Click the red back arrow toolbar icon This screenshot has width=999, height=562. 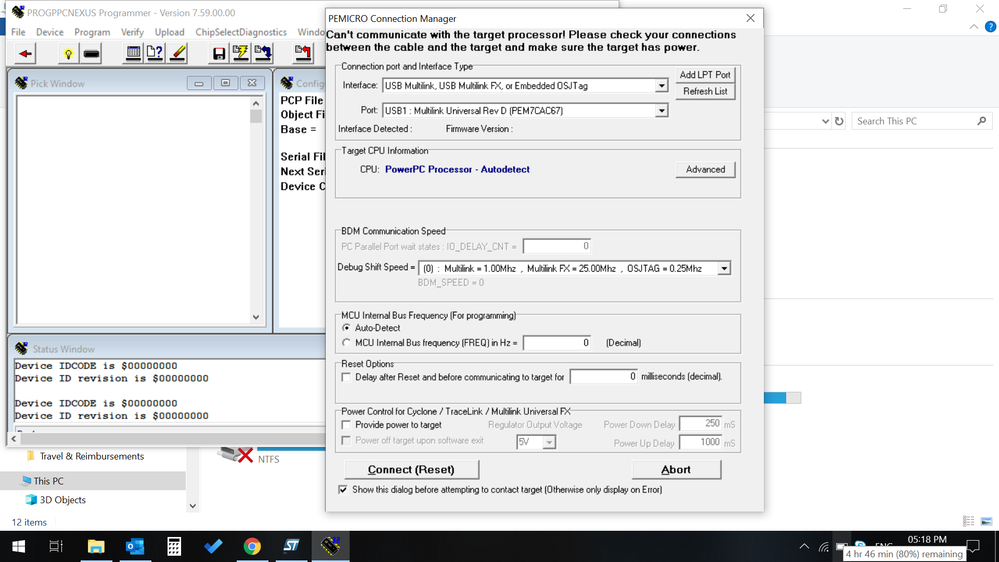25,54
